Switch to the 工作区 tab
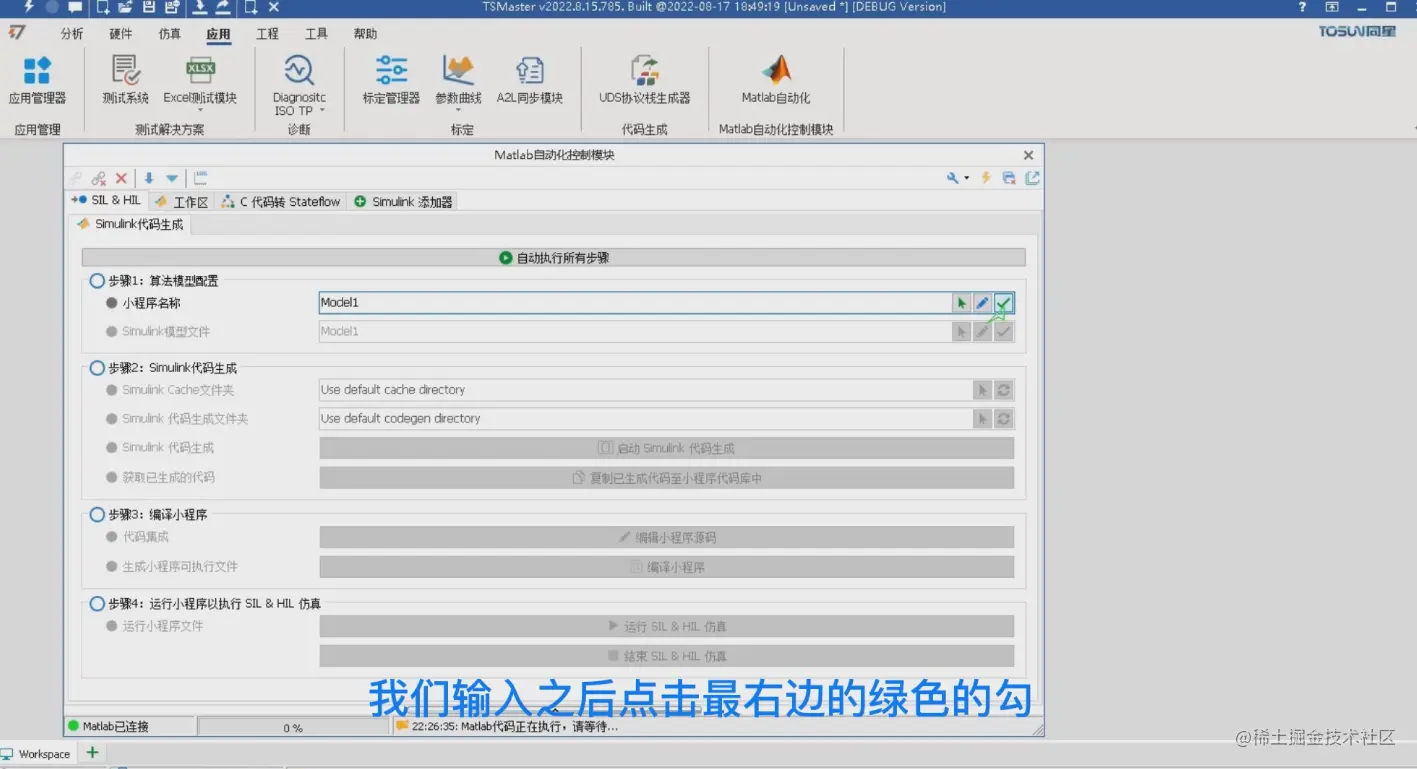 (x=181, y=202)
